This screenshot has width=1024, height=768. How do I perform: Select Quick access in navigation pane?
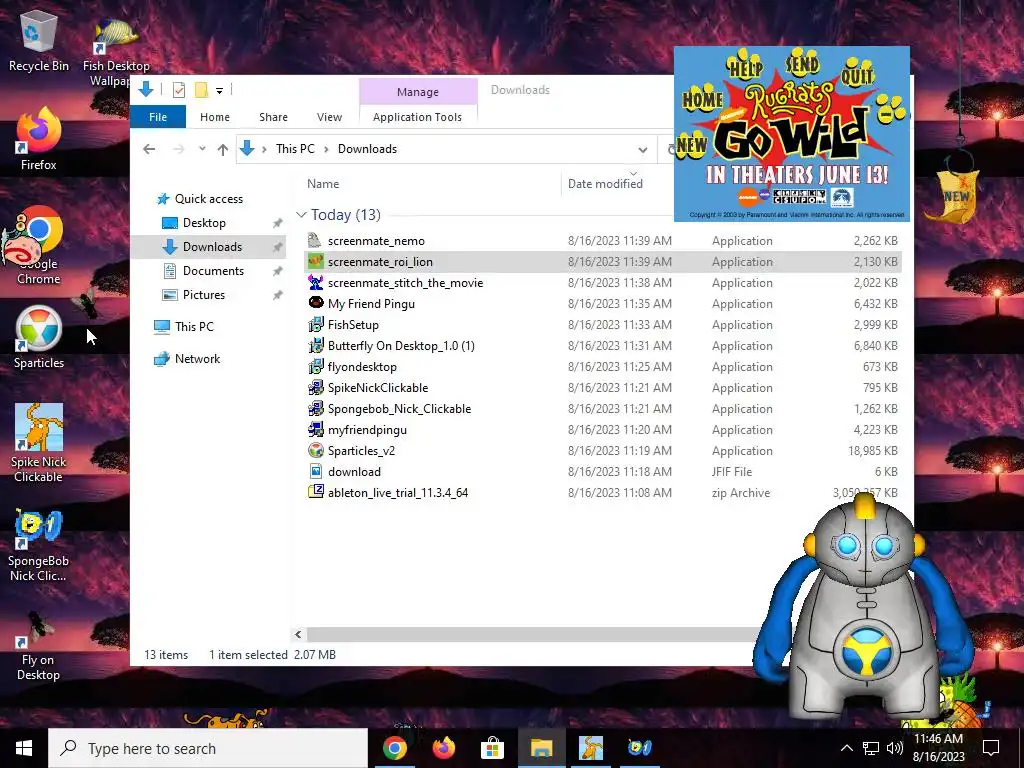(208, 199)
